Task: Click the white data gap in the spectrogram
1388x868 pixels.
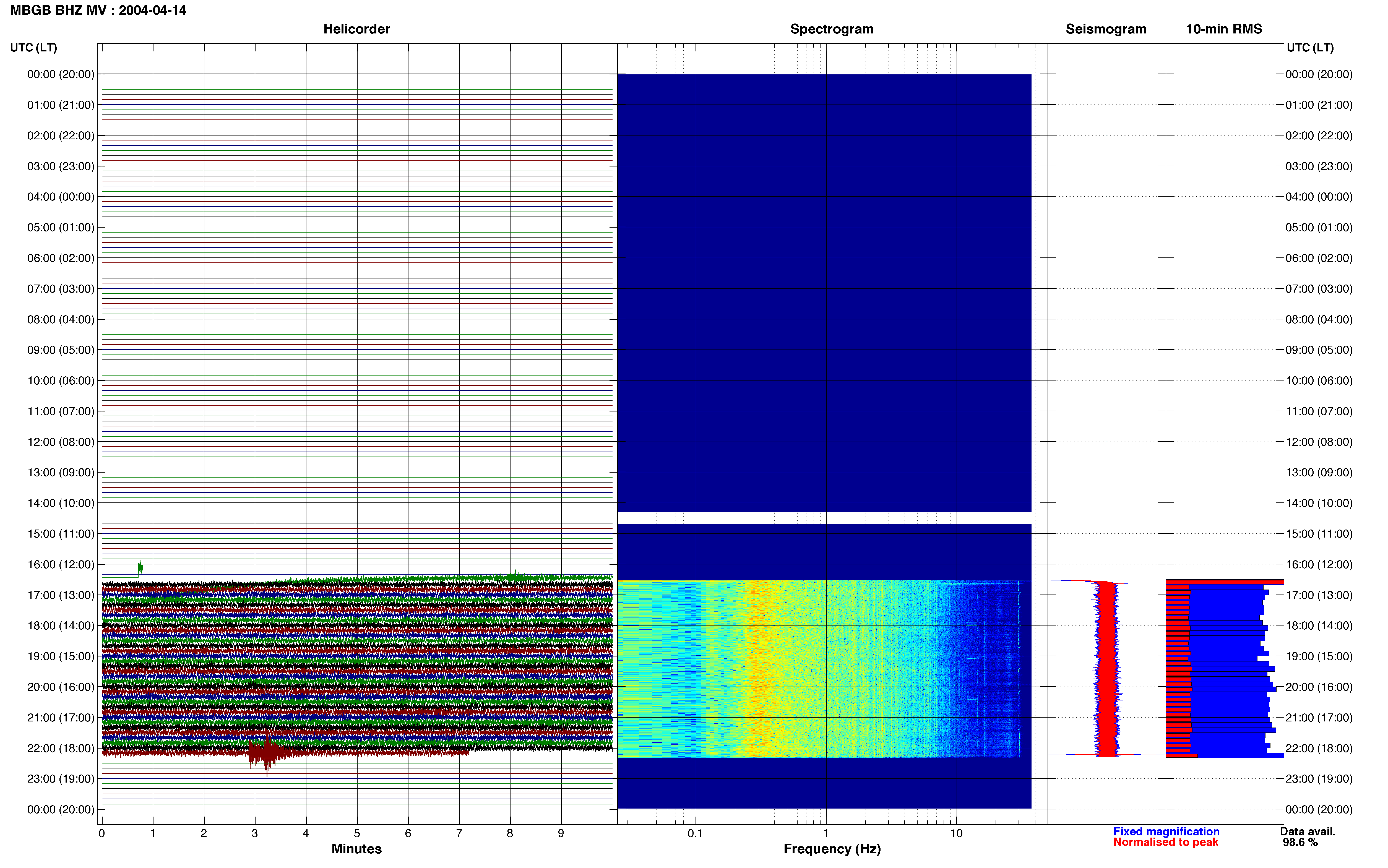Action: tap(824, 518)
